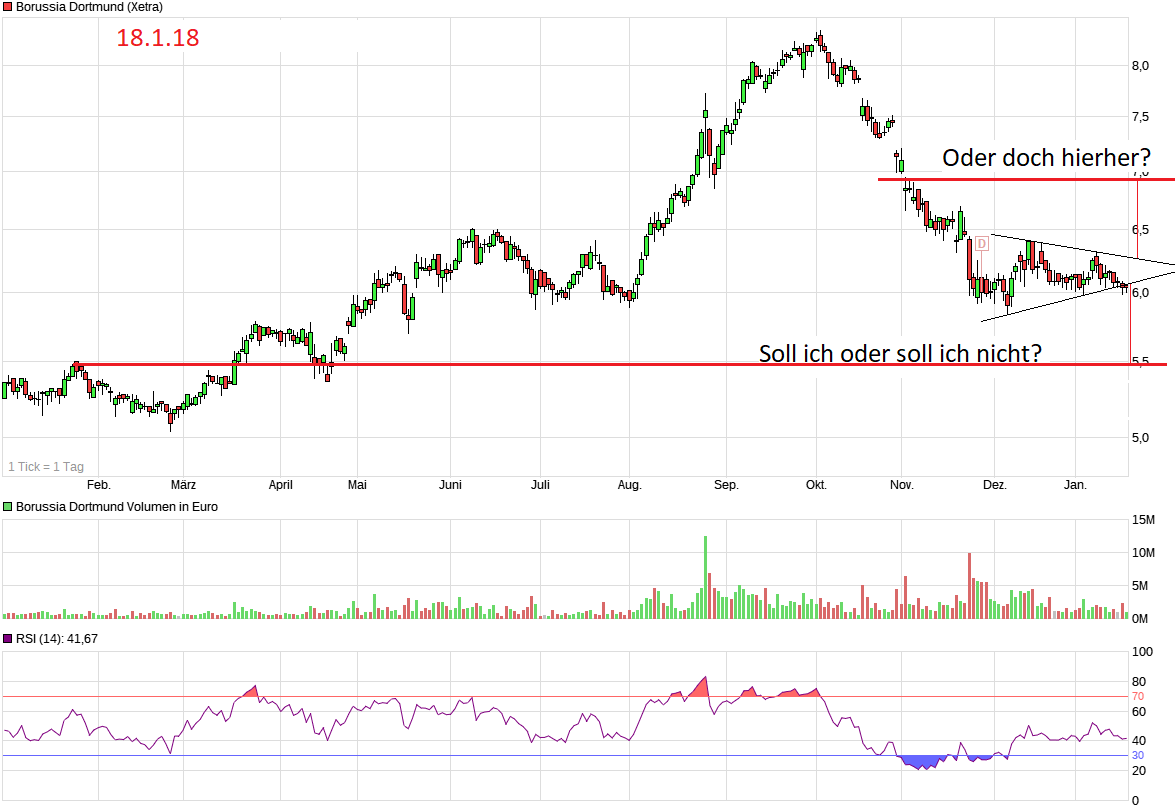Click the red 70 overbought label on the RSI axis

(x=1138, y=697)
